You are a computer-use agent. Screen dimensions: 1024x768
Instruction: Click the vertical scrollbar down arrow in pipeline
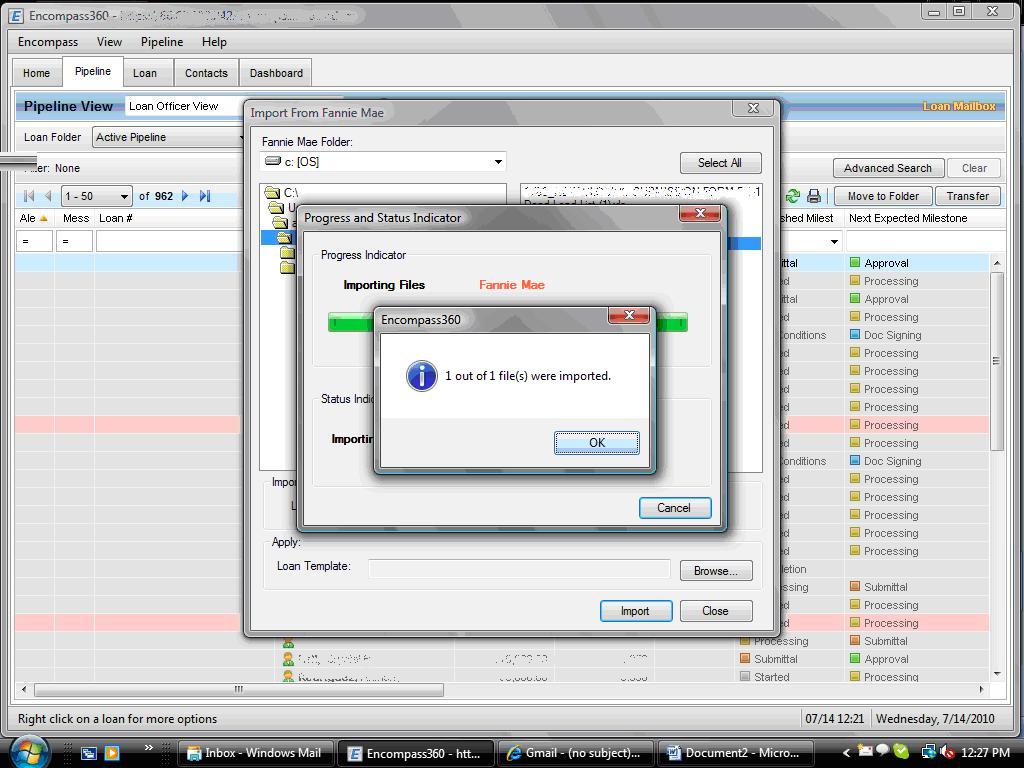pyautogui.click(x=997, y=673)
